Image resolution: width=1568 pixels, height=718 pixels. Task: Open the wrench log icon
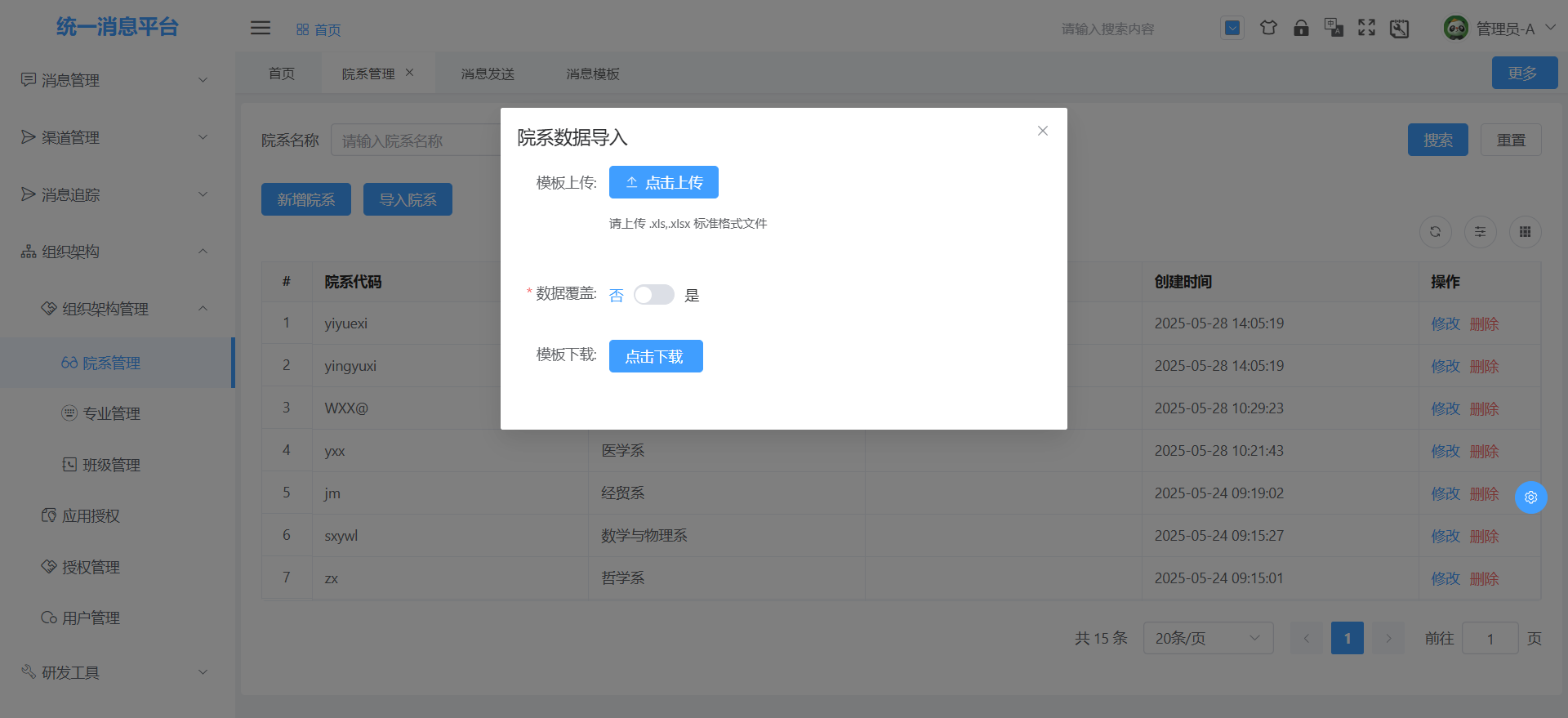(x=1399, y=29)
